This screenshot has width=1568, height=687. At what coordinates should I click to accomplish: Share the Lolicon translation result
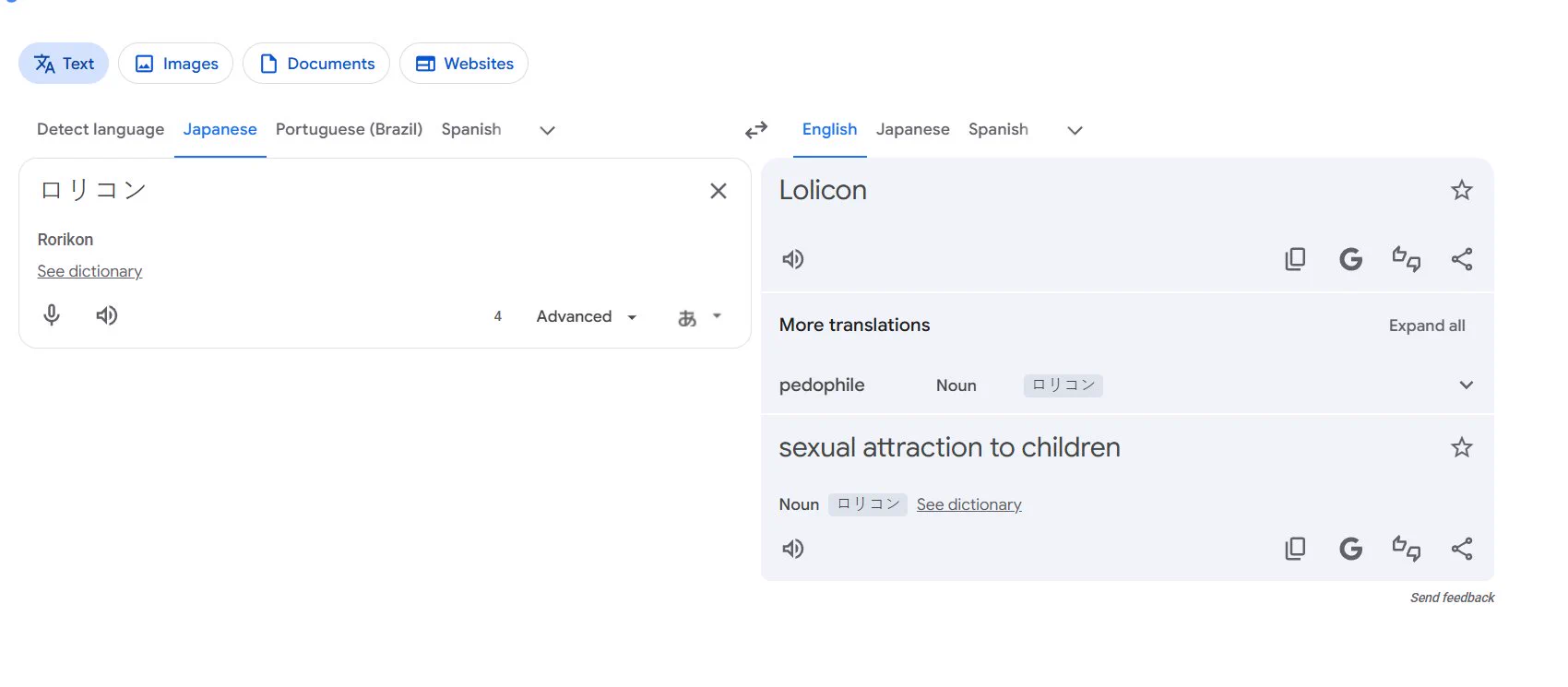1462,259
